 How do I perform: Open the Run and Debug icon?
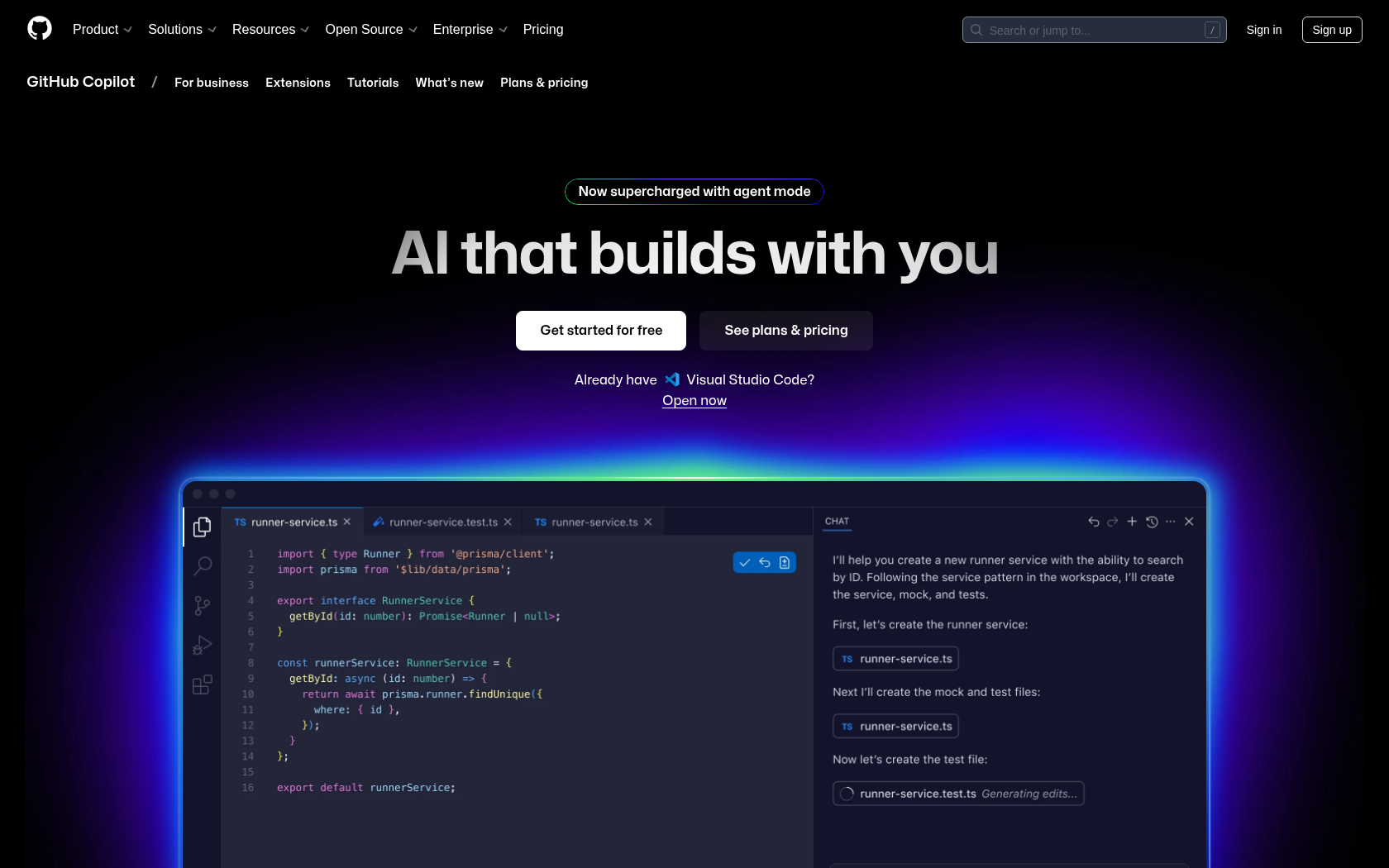(x=202, y=646)
